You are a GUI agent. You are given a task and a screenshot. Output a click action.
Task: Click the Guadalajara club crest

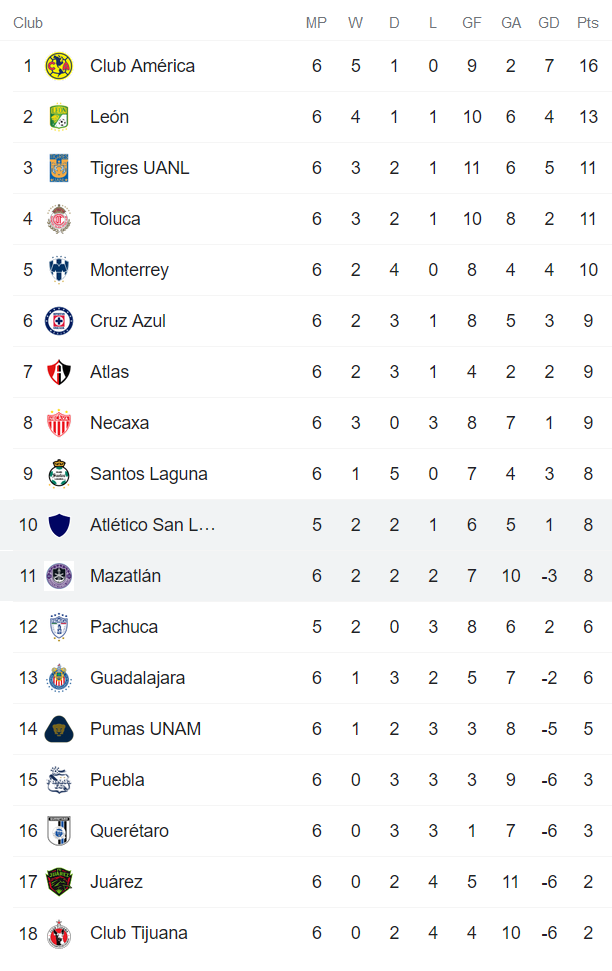click(x=58, y=677)
